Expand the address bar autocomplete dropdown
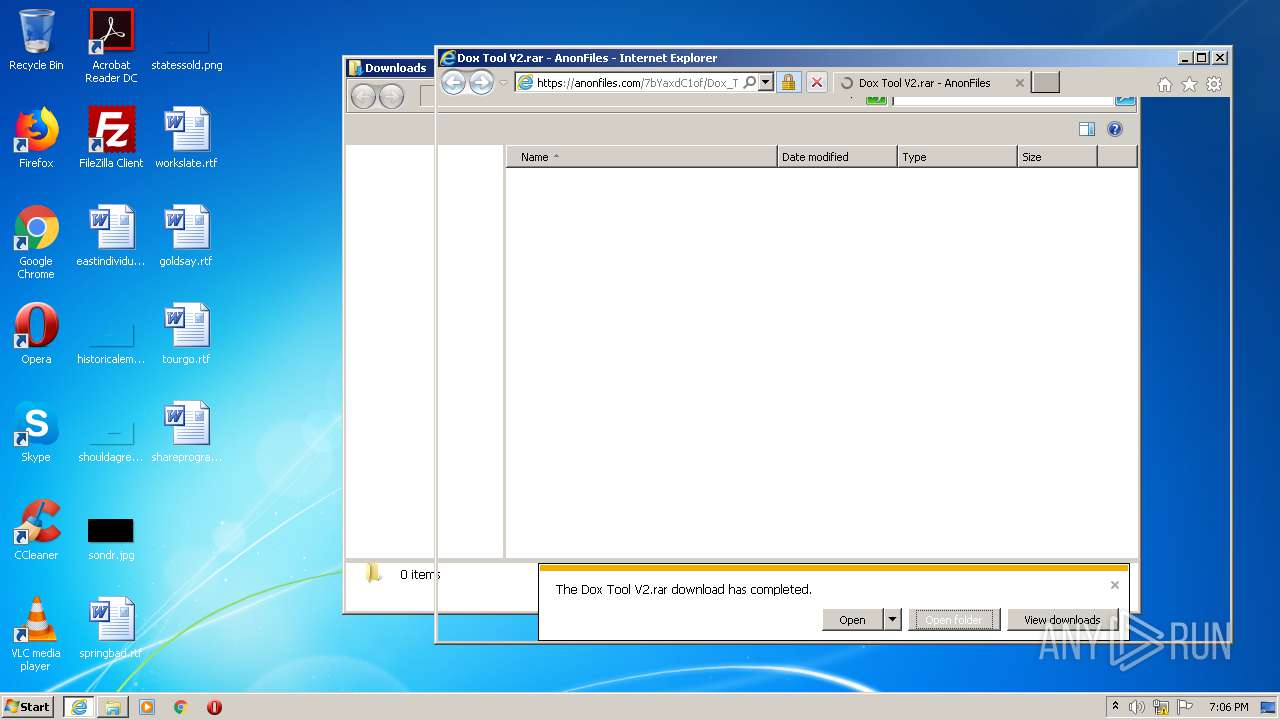 pyautogui.click(x=766, y=83)
